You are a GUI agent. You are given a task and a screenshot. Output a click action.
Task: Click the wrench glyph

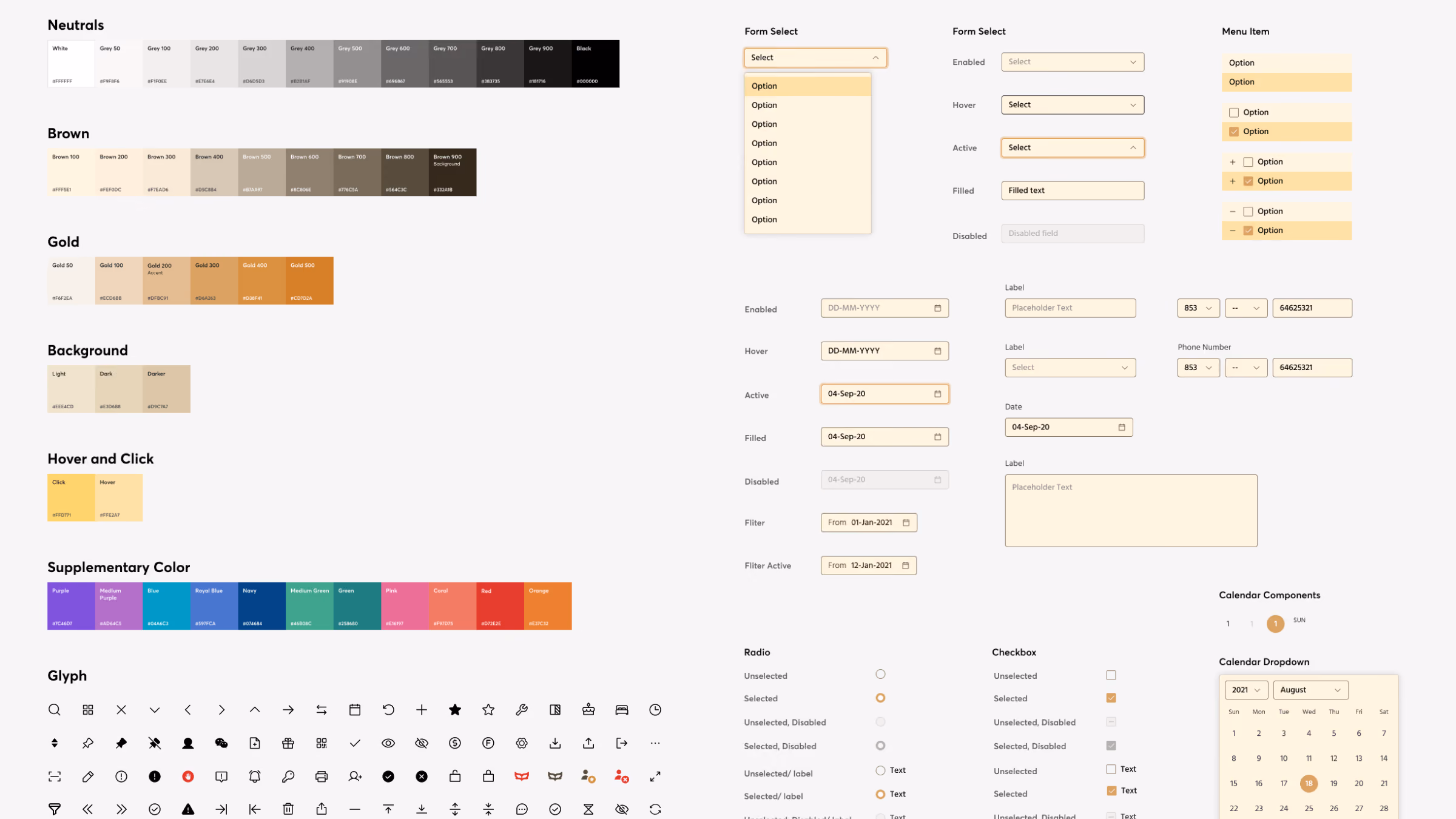[x=522, y=710]
